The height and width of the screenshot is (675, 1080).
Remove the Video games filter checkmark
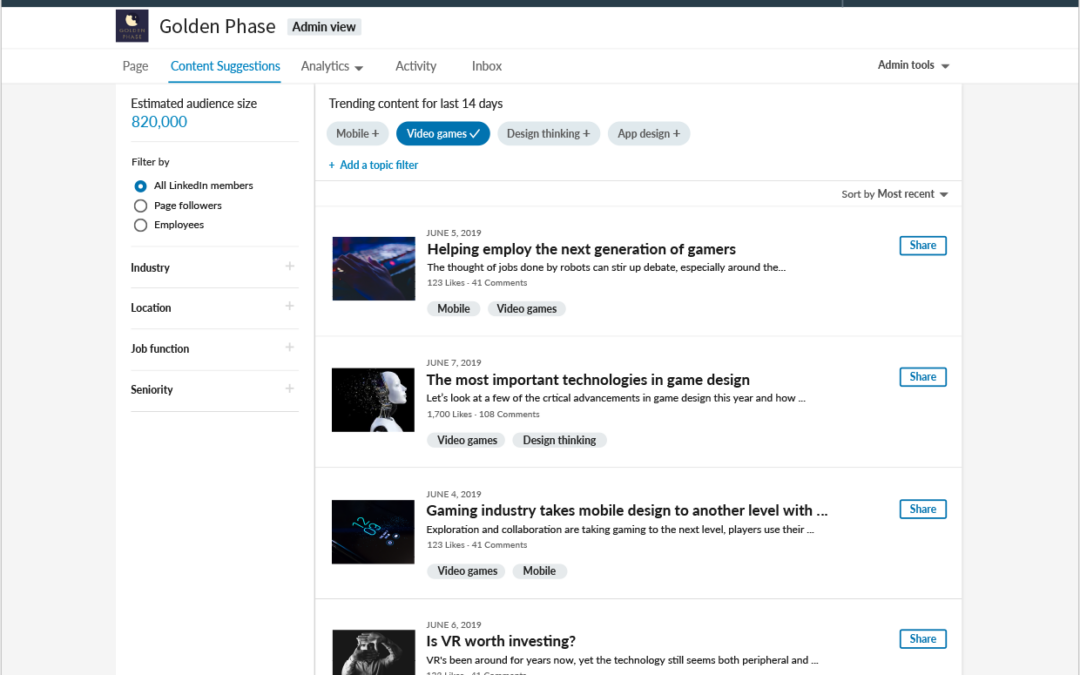point(442,133)
